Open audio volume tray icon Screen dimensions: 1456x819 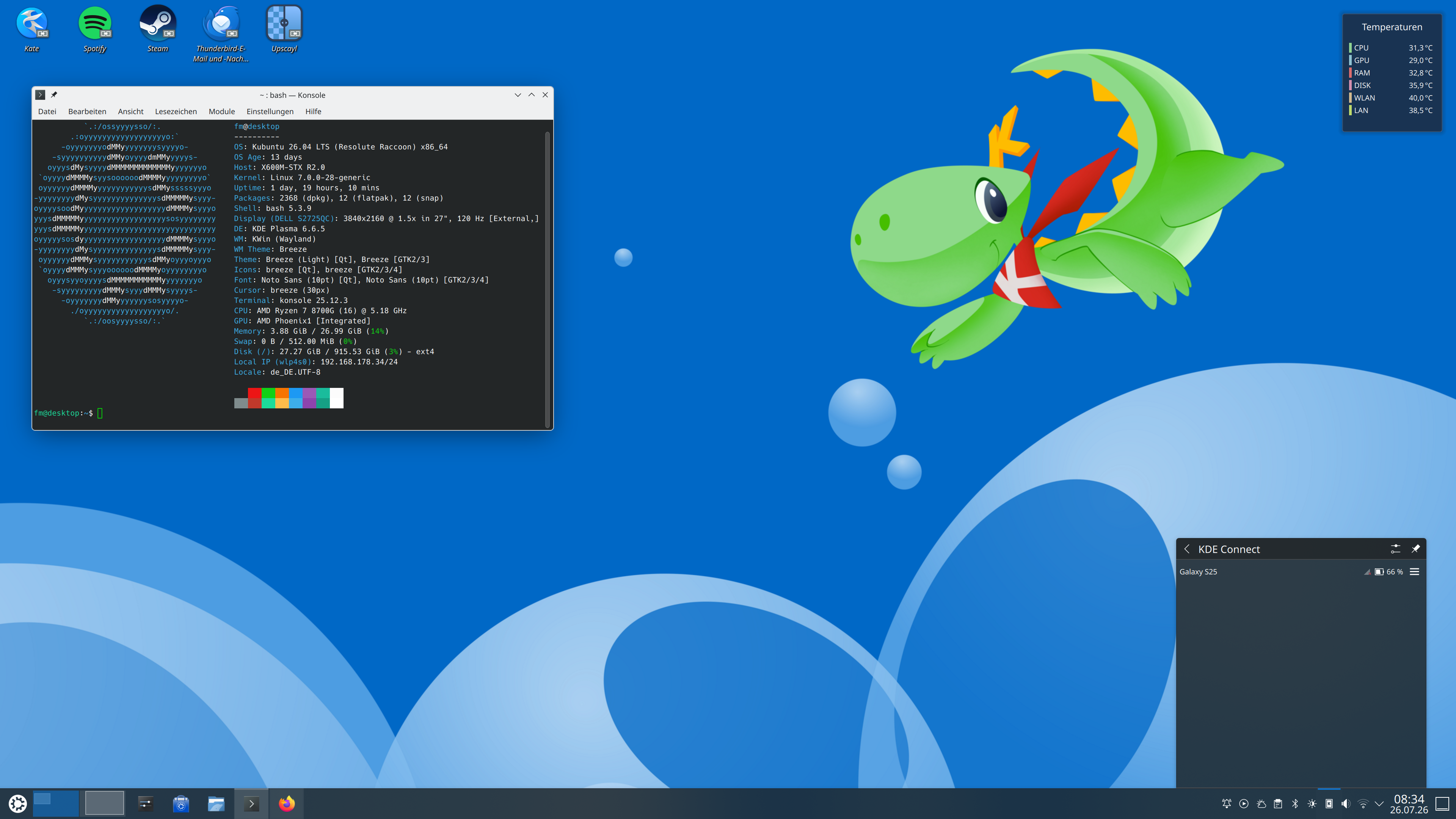pyautogui.click(x=1346, y=803)
